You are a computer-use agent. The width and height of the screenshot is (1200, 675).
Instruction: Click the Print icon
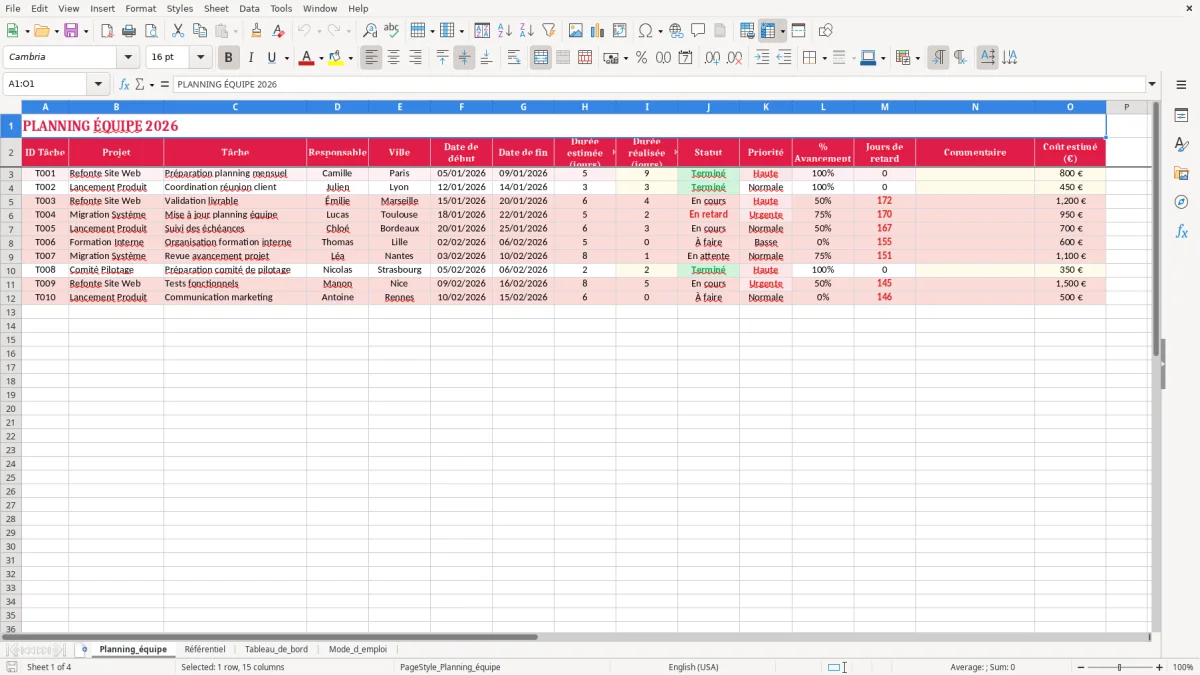[129, 31]
